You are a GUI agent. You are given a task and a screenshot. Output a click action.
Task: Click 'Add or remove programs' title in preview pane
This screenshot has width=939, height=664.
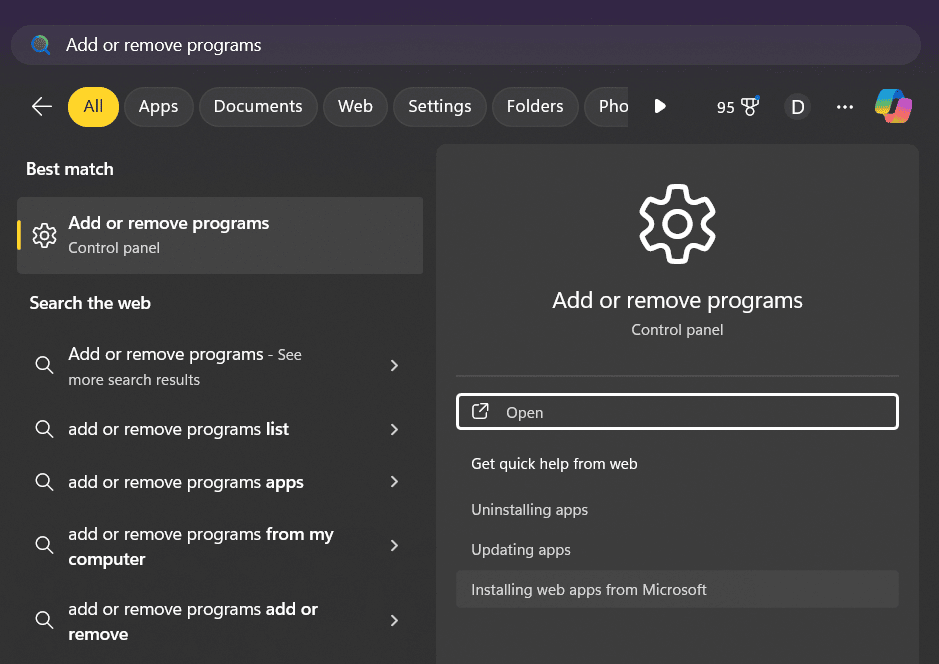click(x=677, y=301)
